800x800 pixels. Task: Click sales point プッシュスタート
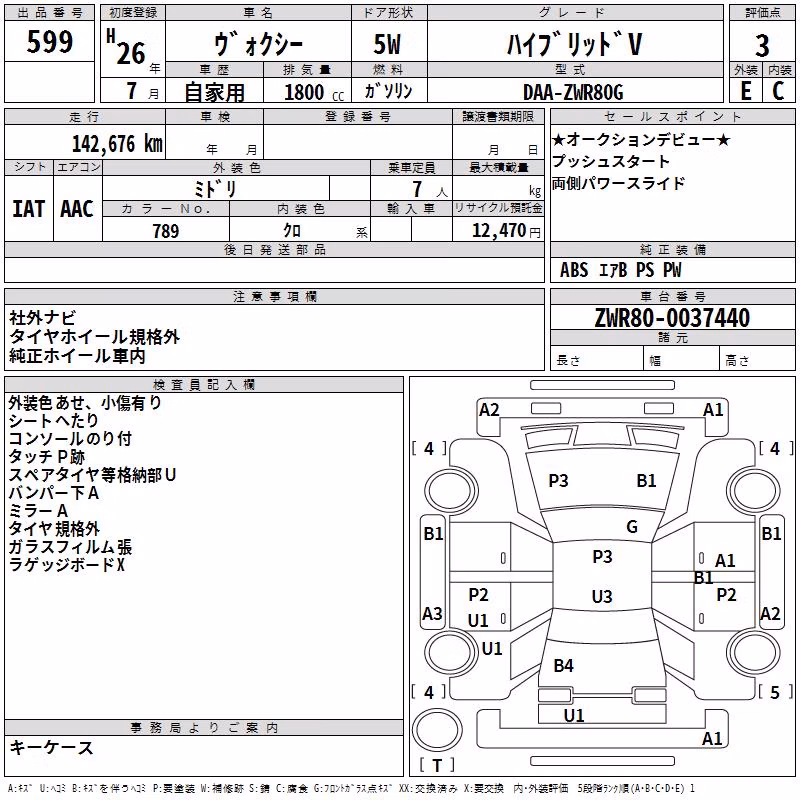(x=611, y=161)
